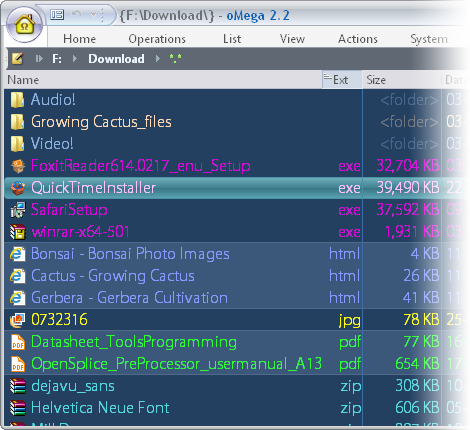The width and height of the screenshot is (470, 430).
Task: Switch to the System ribbon tab
Action: 429,39
